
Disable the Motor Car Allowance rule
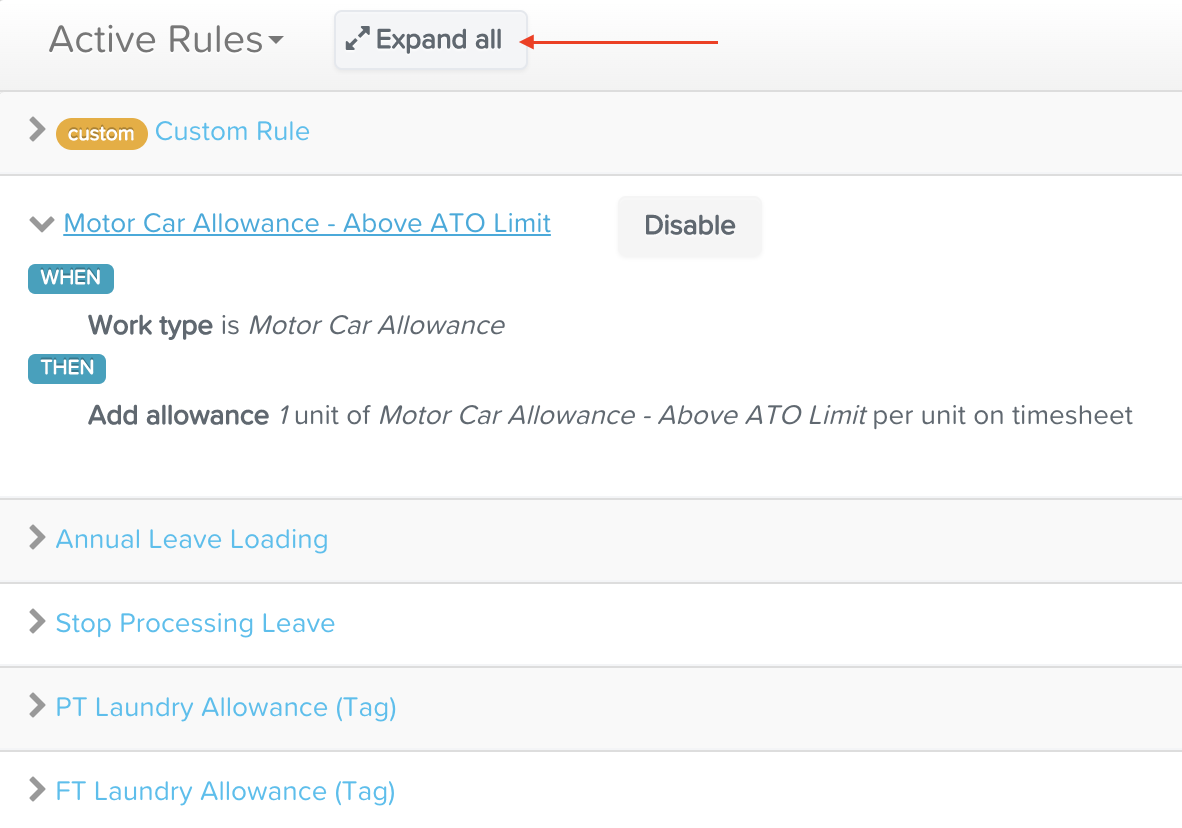pyautogui.click(x=690, y=226)
